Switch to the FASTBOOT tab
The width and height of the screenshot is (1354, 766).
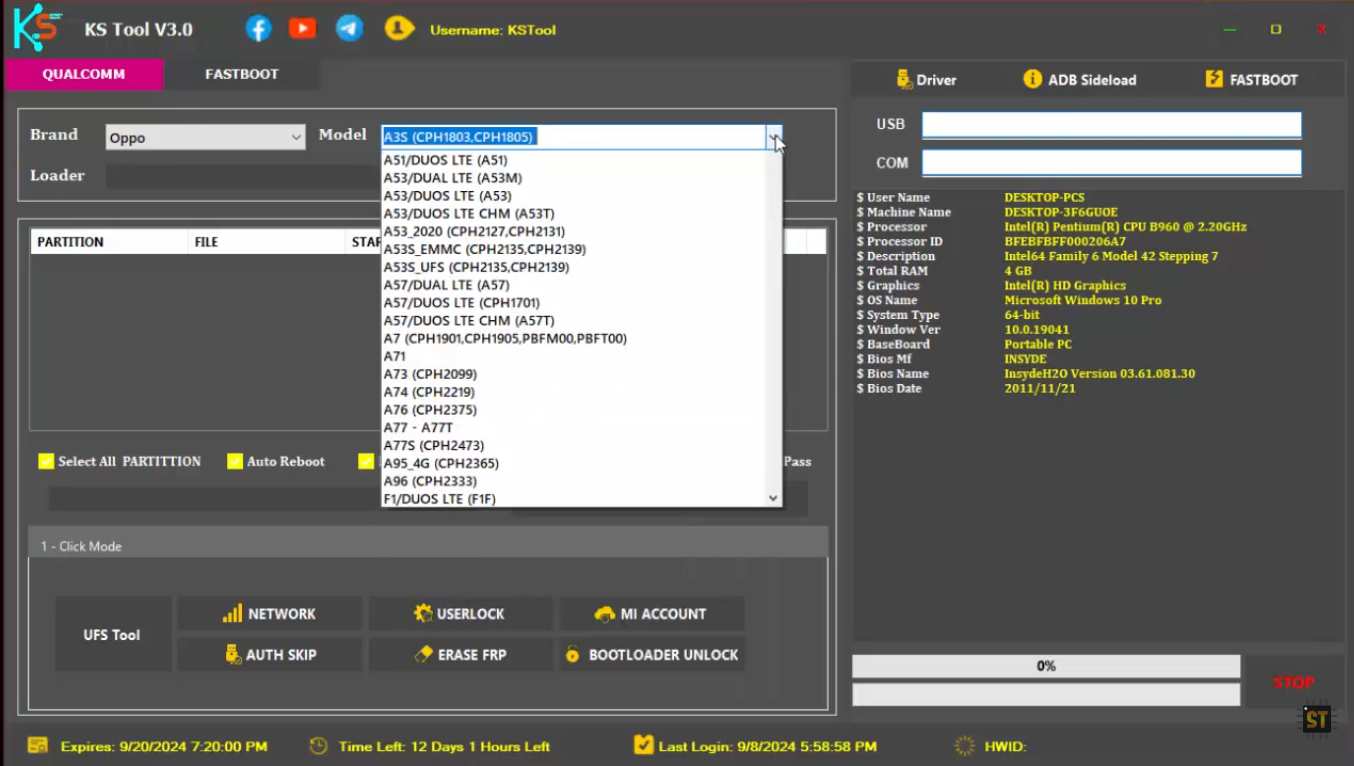[x=242, y=75]
